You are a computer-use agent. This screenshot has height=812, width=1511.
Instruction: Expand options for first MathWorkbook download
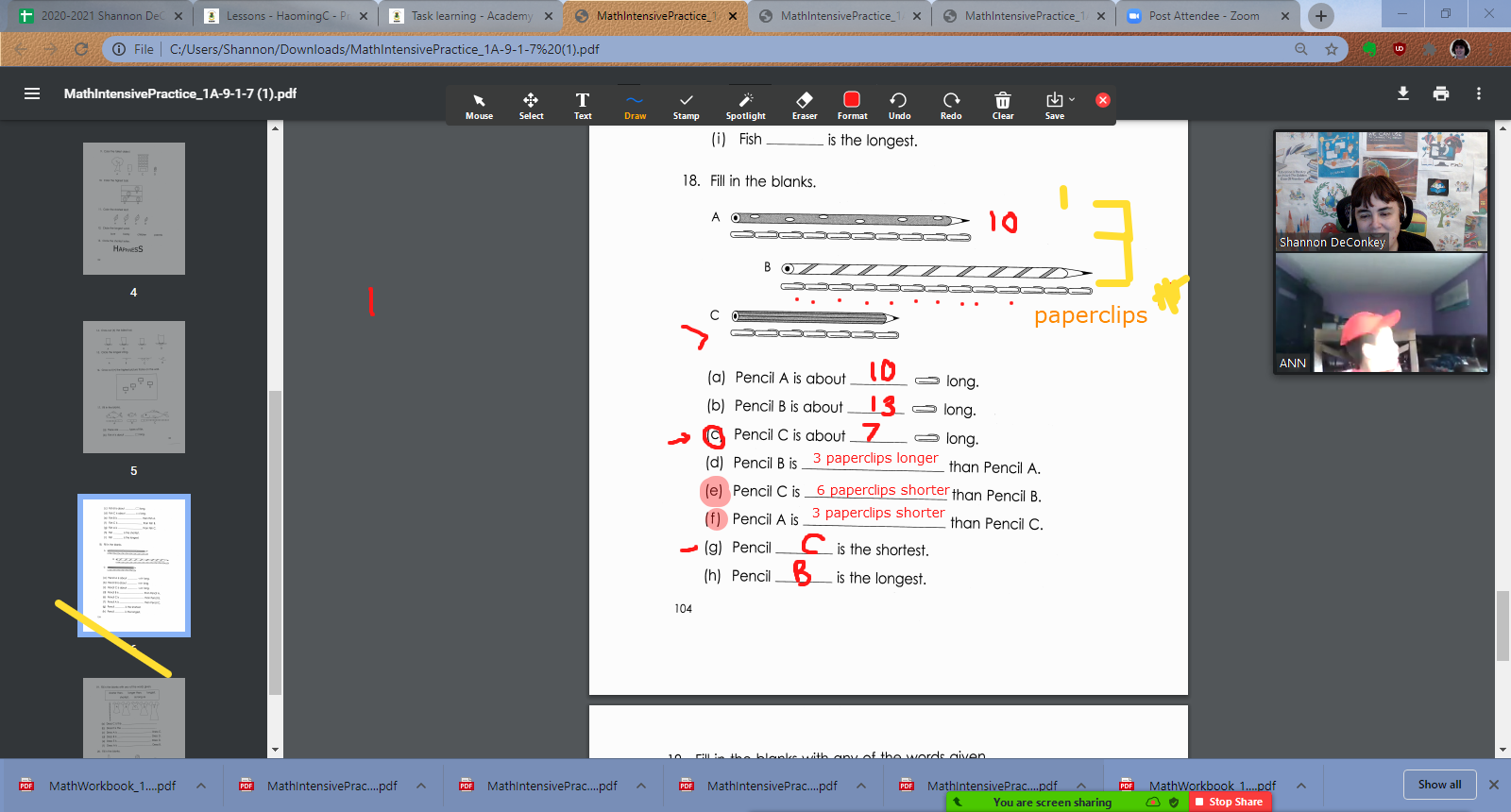tap(201, 786)
